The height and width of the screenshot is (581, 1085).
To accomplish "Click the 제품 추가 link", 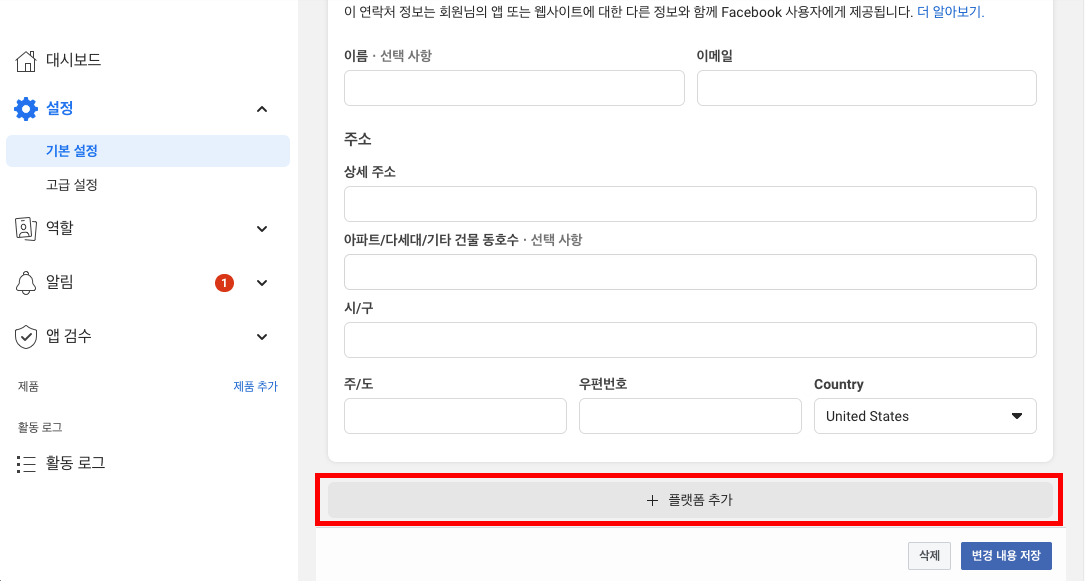I will (x=255, y=387).
